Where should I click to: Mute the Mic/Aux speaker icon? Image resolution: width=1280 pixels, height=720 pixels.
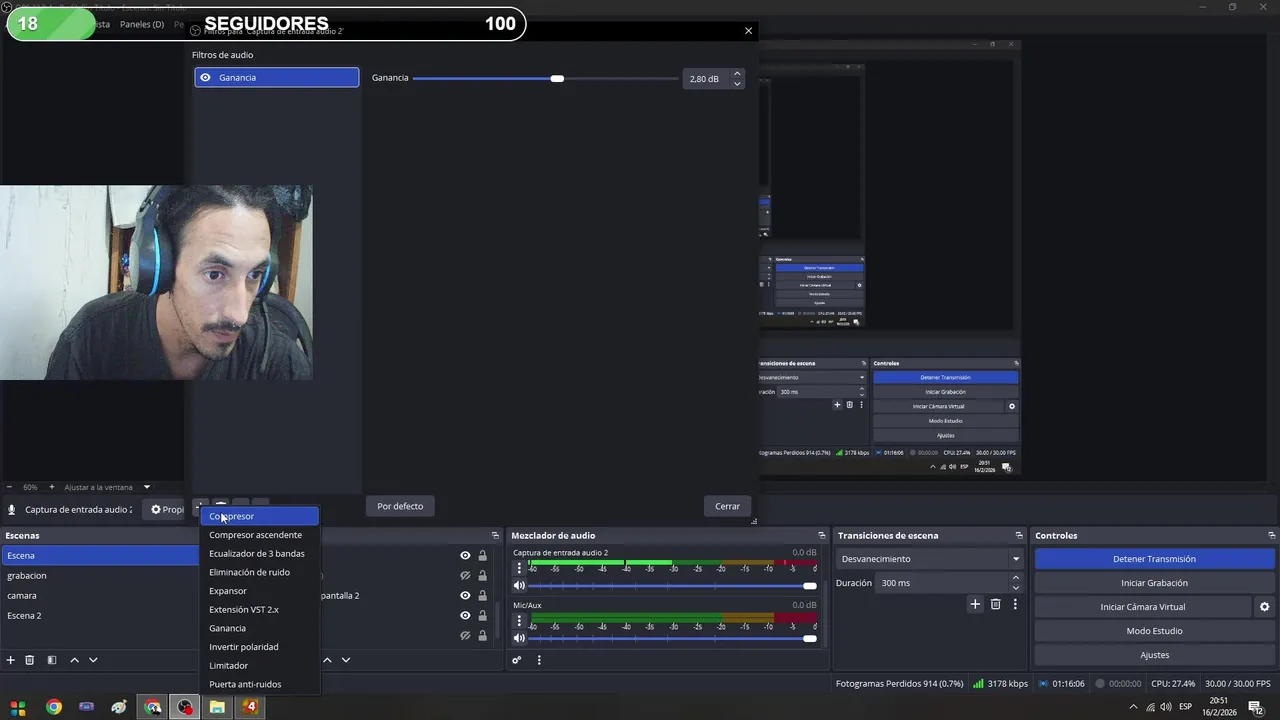[519, 638]
